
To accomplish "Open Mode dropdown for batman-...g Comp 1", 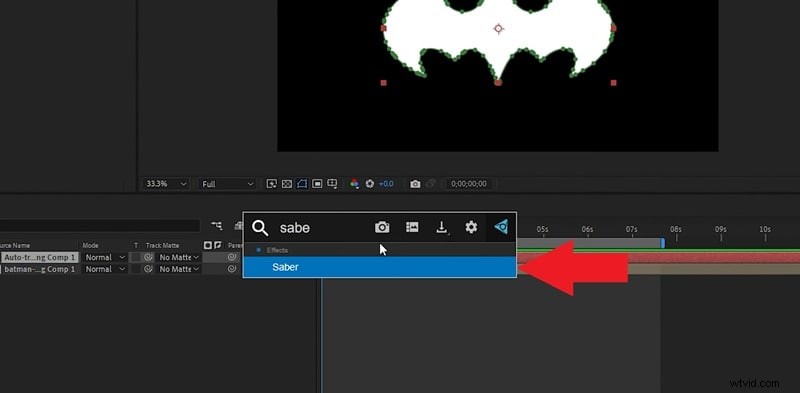I will click(105, 269).
